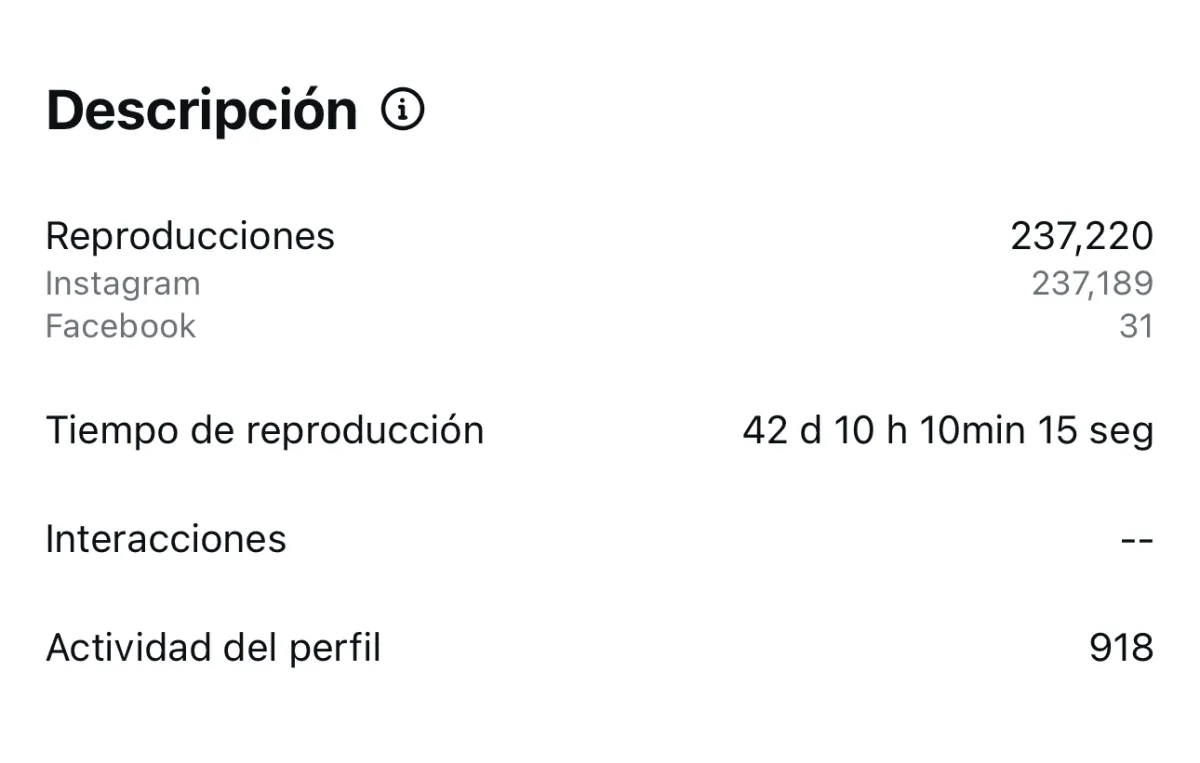This screenshot has height=763, width=1200.
Task: Click the 15 seg portion of watch time
Action: point(1096,431)
